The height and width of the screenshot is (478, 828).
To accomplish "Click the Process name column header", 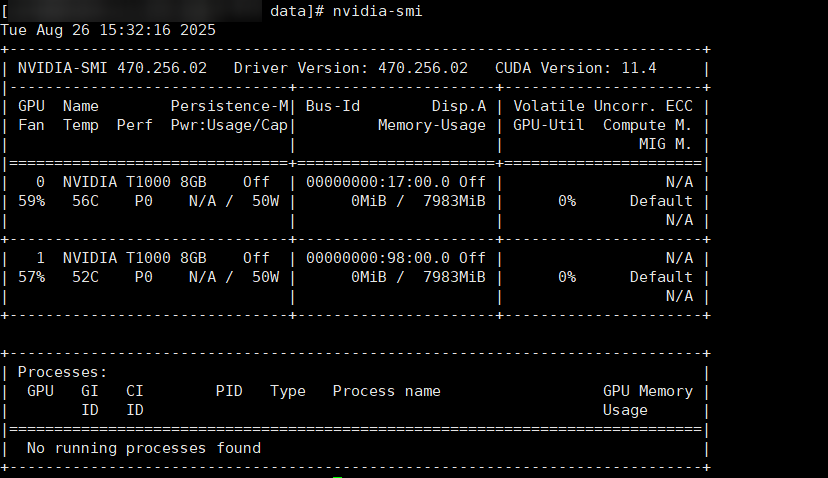I will click(386, 391).
